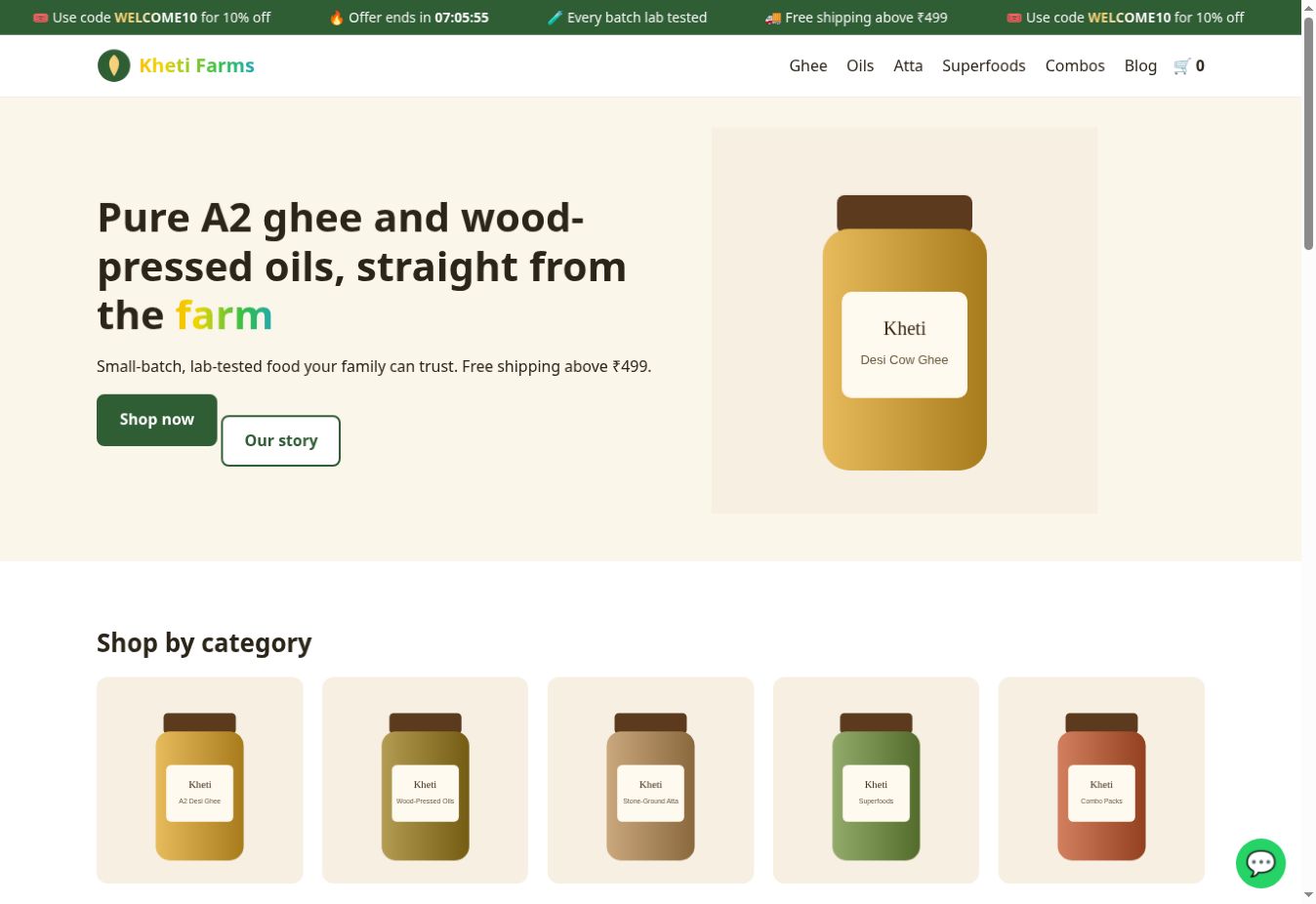Click the page vertical scrollbar thumb
Screen dimensions: 1316x904
pyautogui.click(x=1308, y=133)
